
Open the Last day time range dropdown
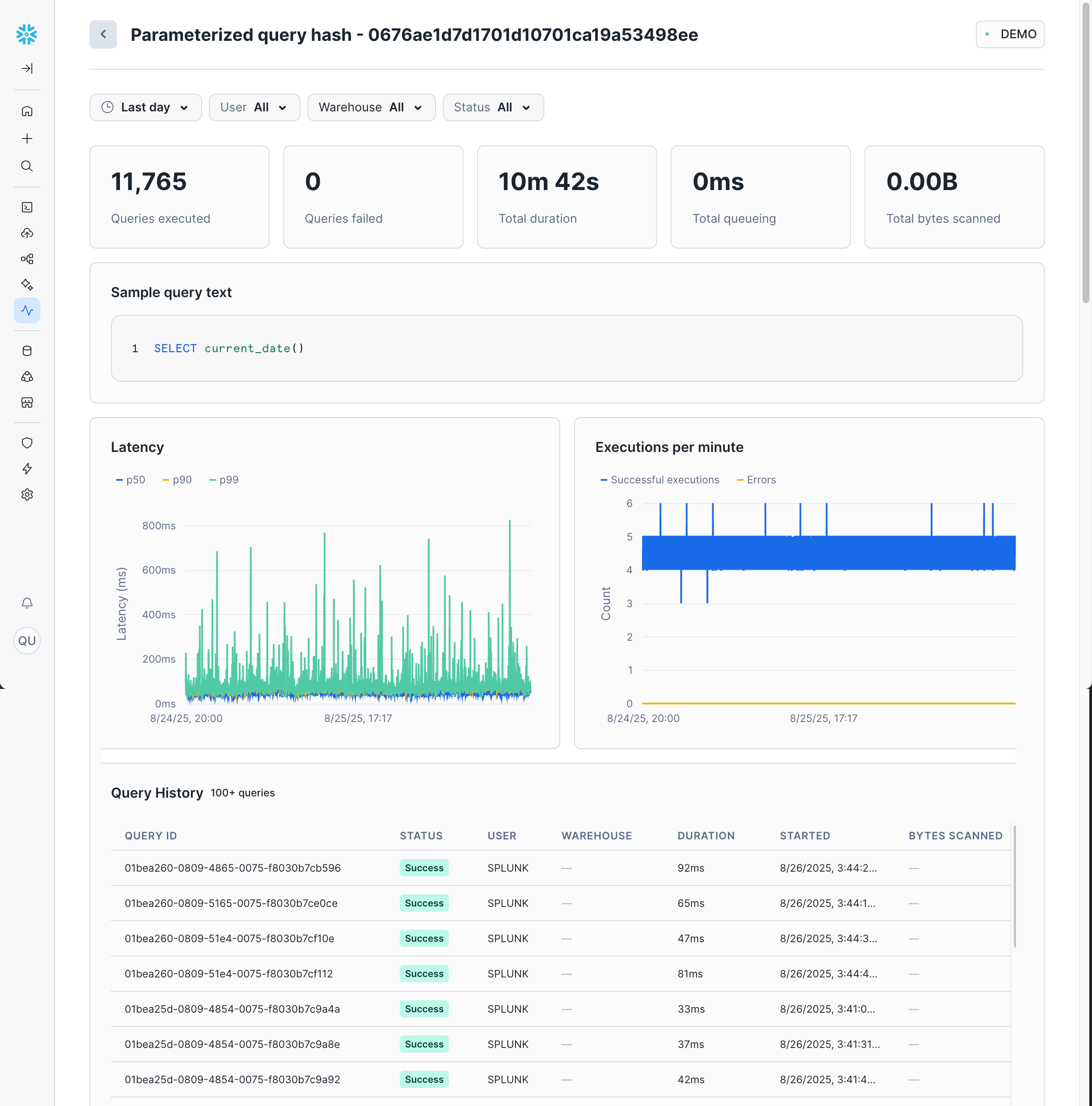(145, 108)
